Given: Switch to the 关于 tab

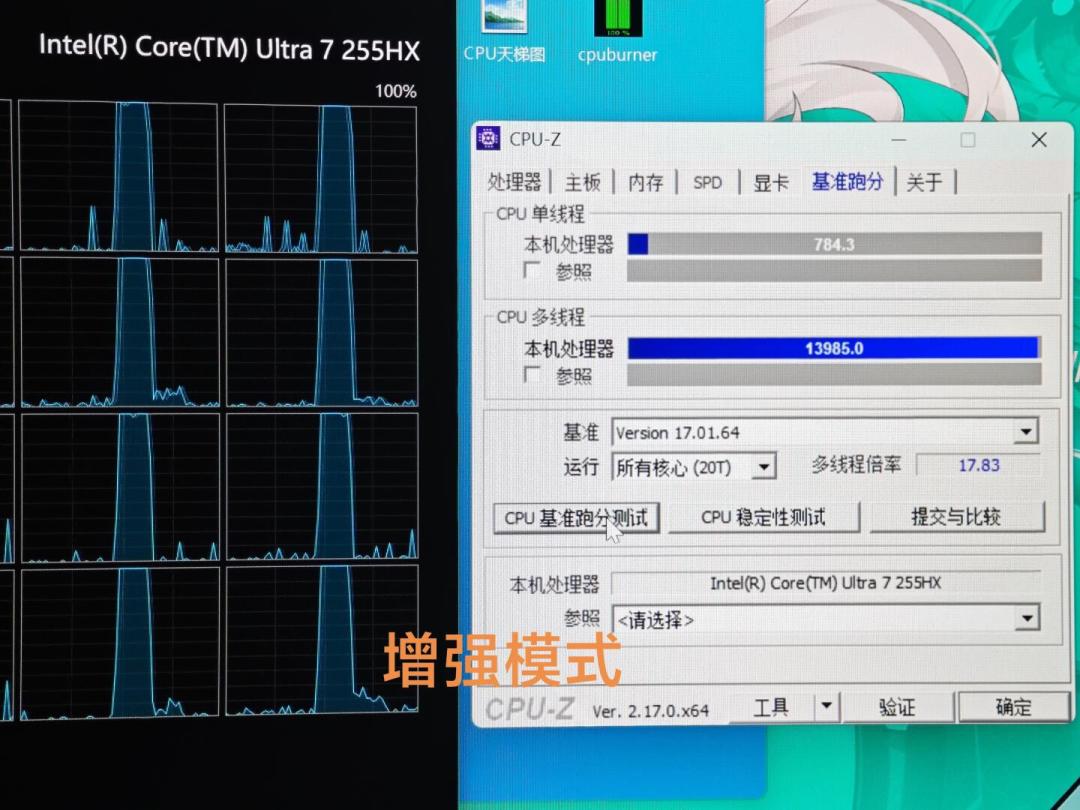Looking at the screenshot, I should (x=924, y=183).
